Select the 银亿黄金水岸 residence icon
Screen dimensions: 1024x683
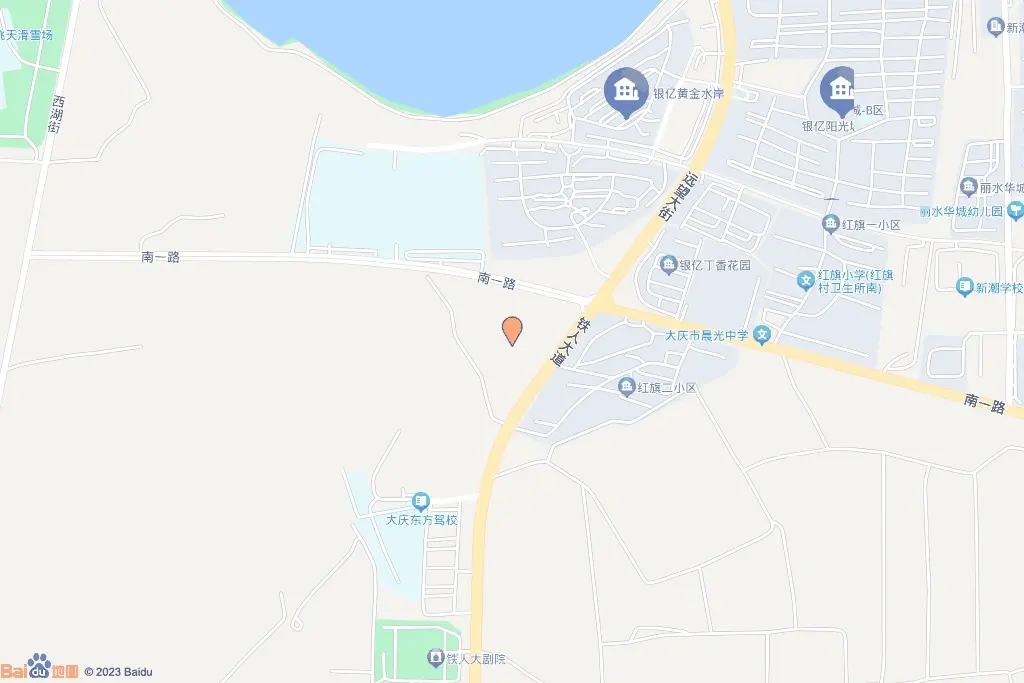tap(626, 93)
